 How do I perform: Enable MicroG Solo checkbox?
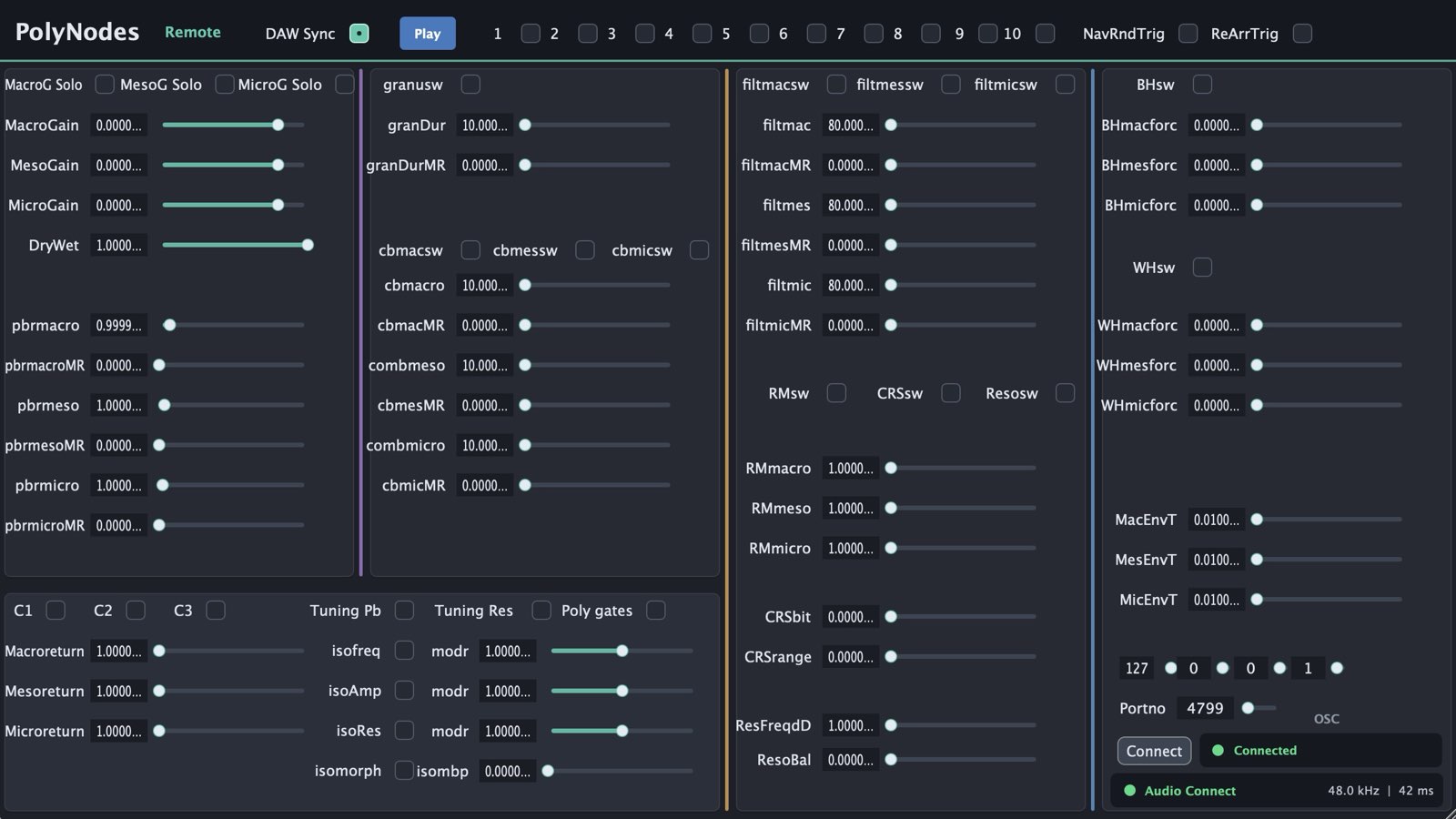(x=344, y=85)
